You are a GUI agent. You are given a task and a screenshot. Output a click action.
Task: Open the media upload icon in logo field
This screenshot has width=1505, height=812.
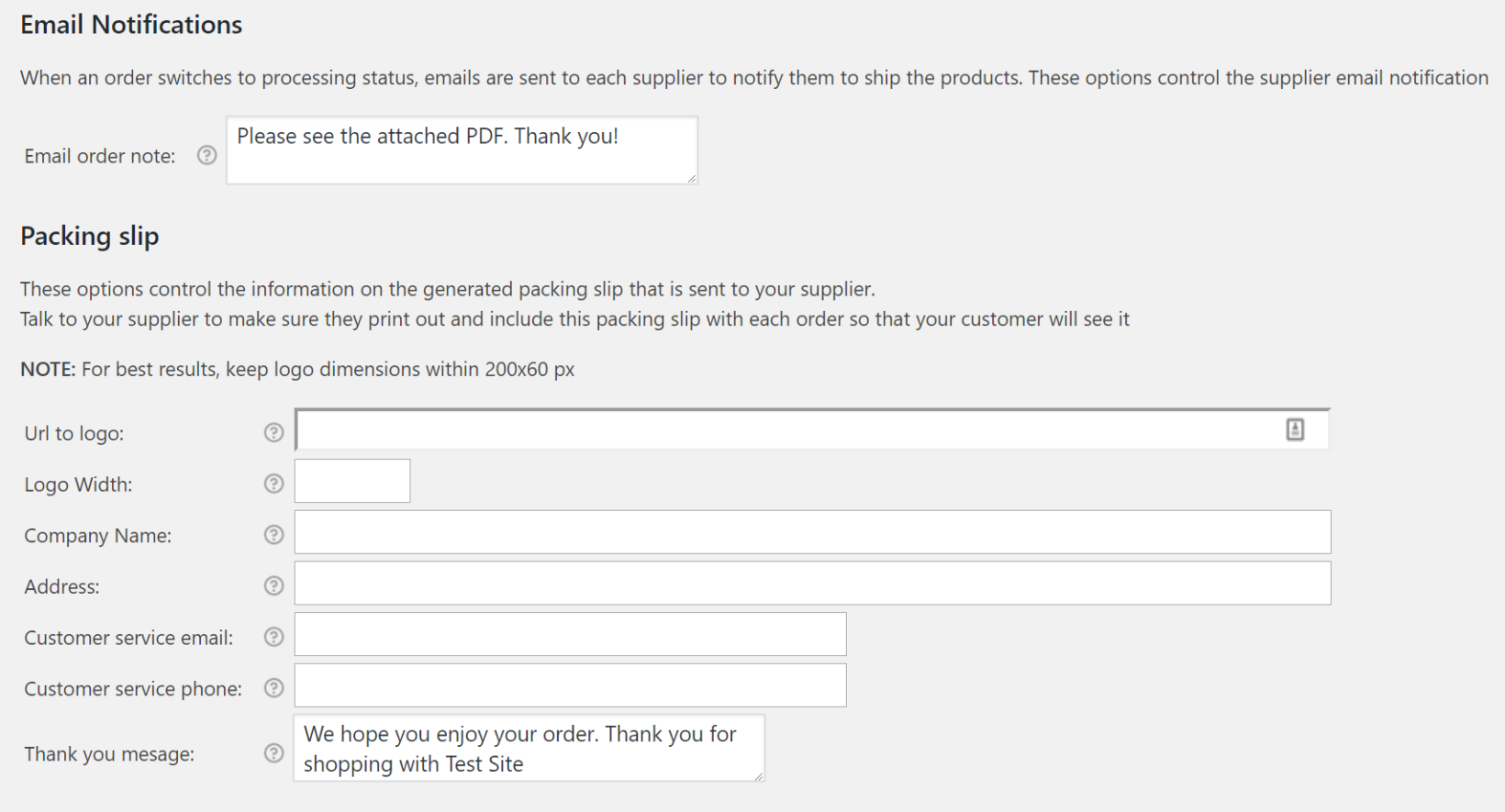[1295, 428]
